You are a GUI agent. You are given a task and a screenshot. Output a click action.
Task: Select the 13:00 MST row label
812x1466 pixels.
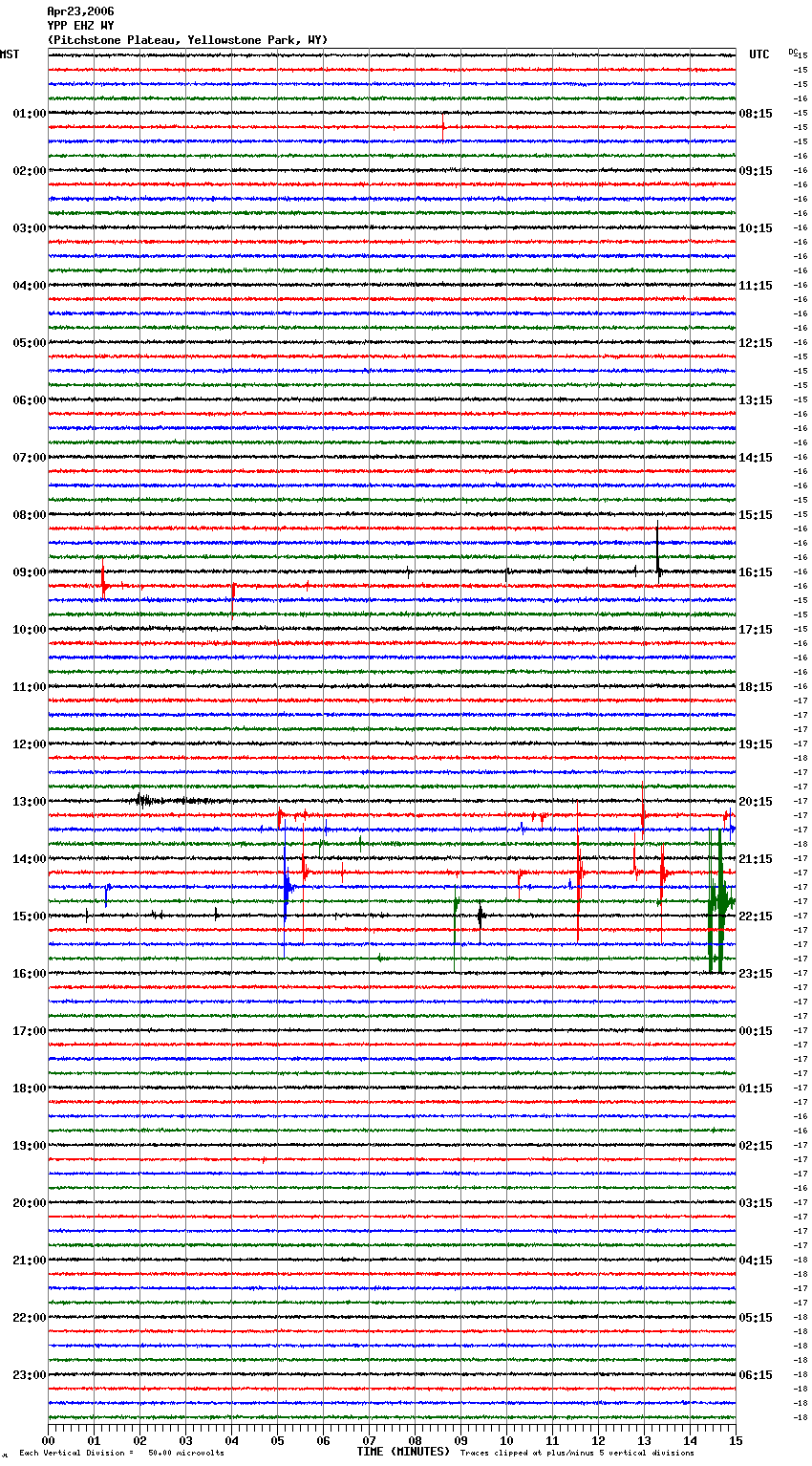29,802
